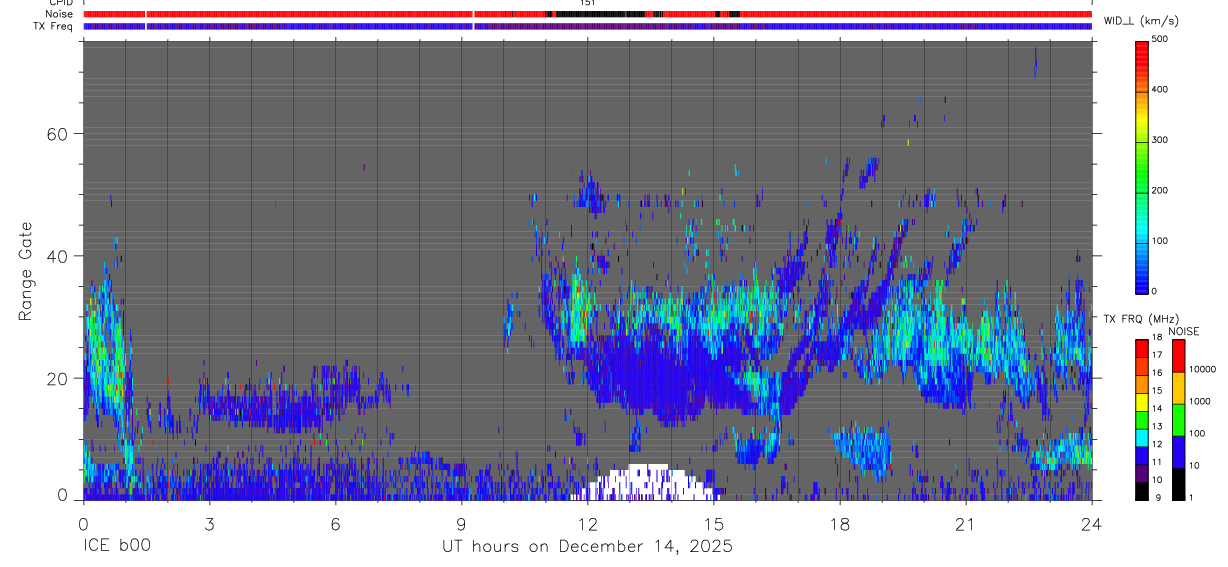
Task: Click the 12 label on TX FRQ scale
Action: (1157, 444)
